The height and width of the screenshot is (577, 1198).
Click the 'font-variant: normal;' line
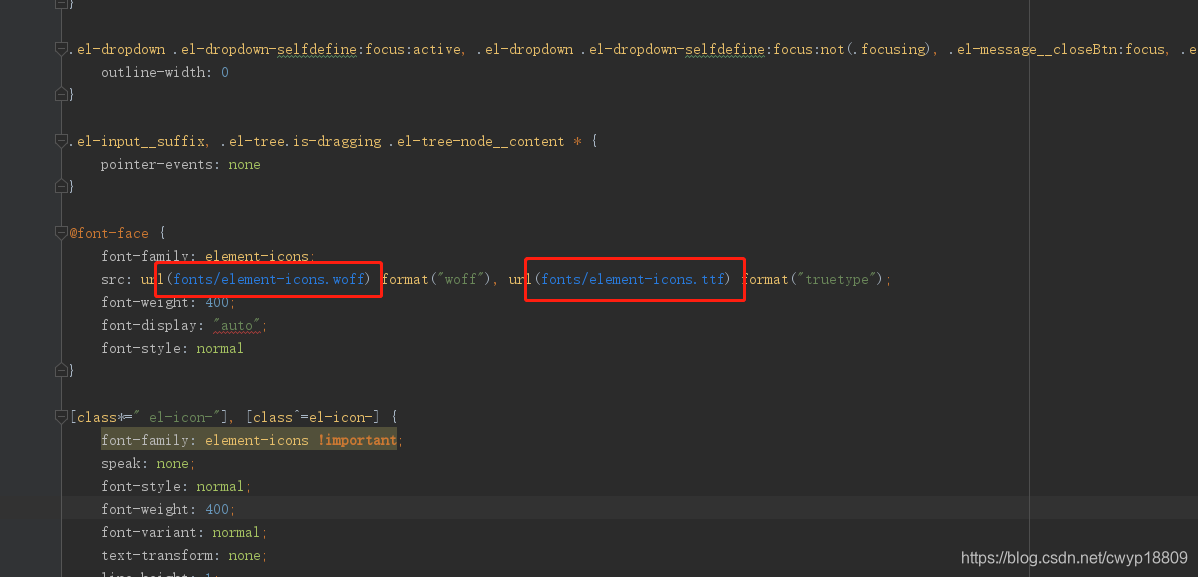click(x=184, y=532)
